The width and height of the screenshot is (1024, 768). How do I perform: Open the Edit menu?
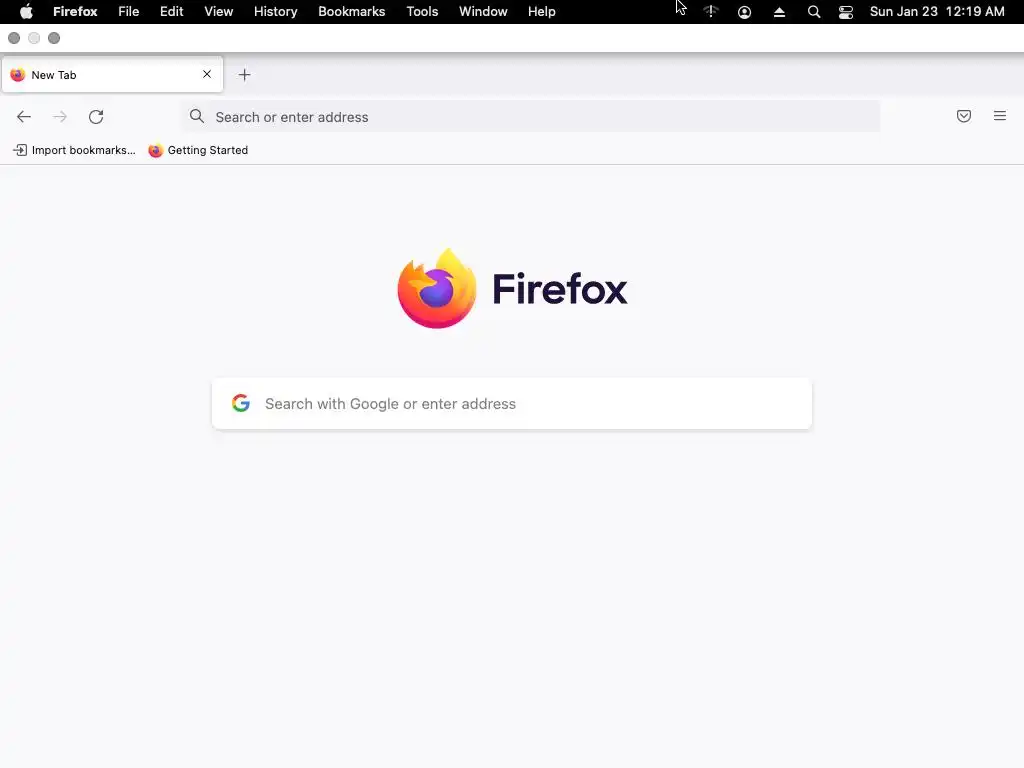[x=172, y=11]
